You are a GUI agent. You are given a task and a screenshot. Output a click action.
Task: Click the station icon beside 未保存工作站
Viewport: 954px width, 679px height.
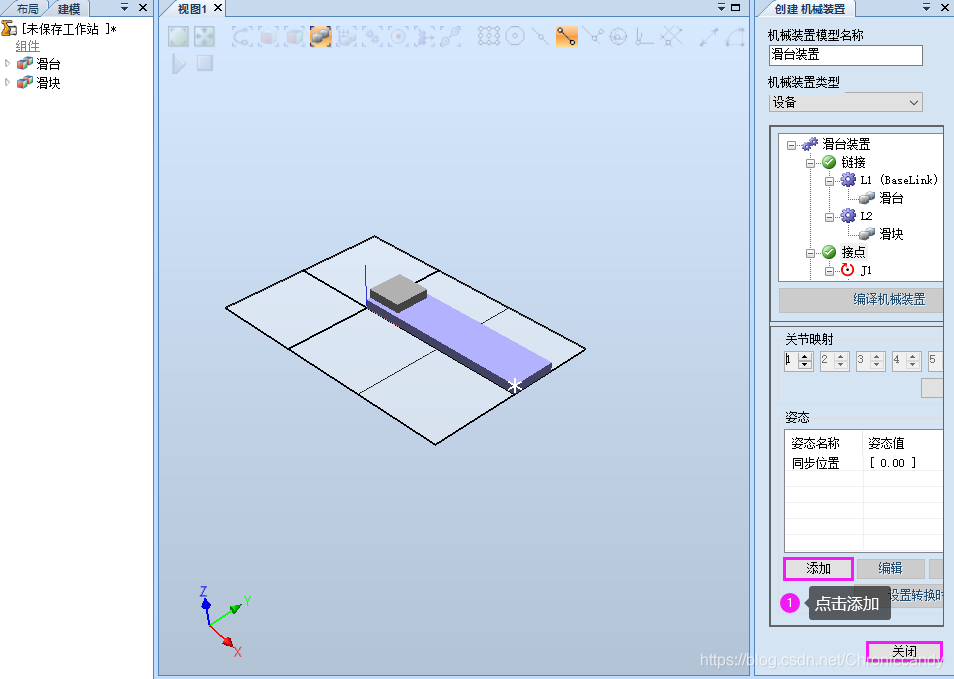click(9, 28)
